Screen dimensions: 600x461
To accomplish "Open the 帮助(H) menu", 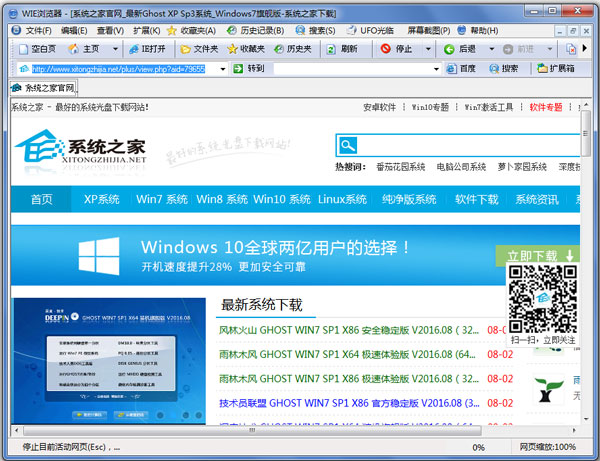I will point(478,30).
